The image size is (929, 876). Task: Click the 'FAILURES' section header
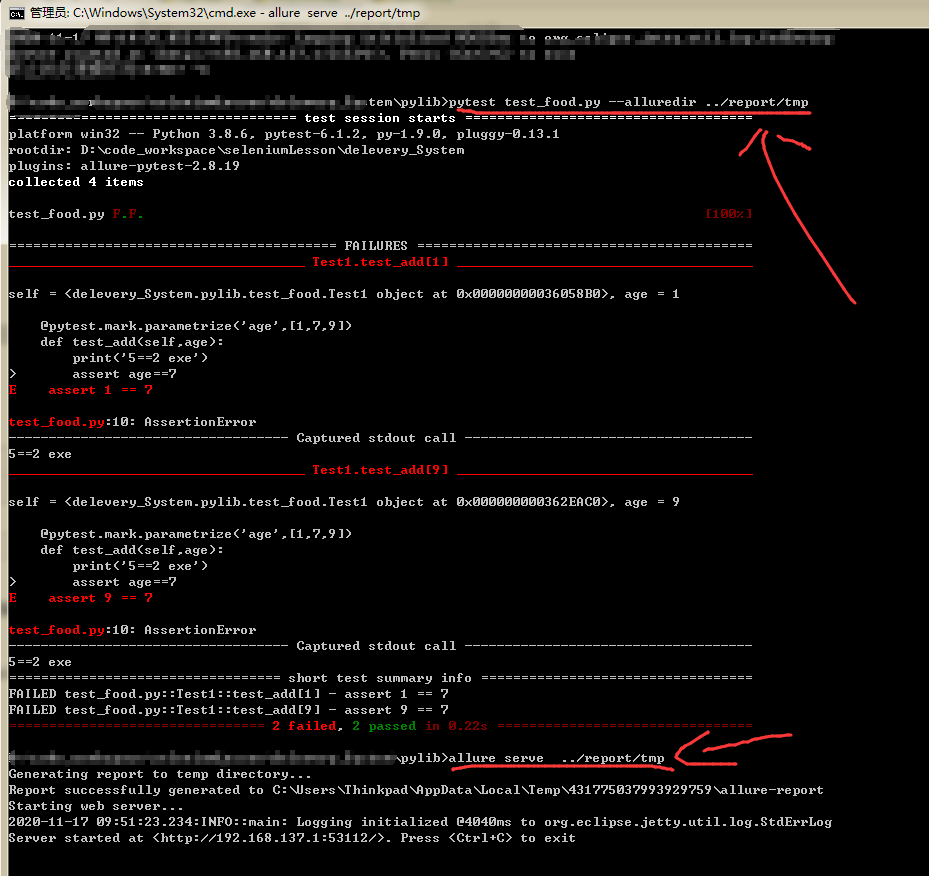tap(380, 246)
